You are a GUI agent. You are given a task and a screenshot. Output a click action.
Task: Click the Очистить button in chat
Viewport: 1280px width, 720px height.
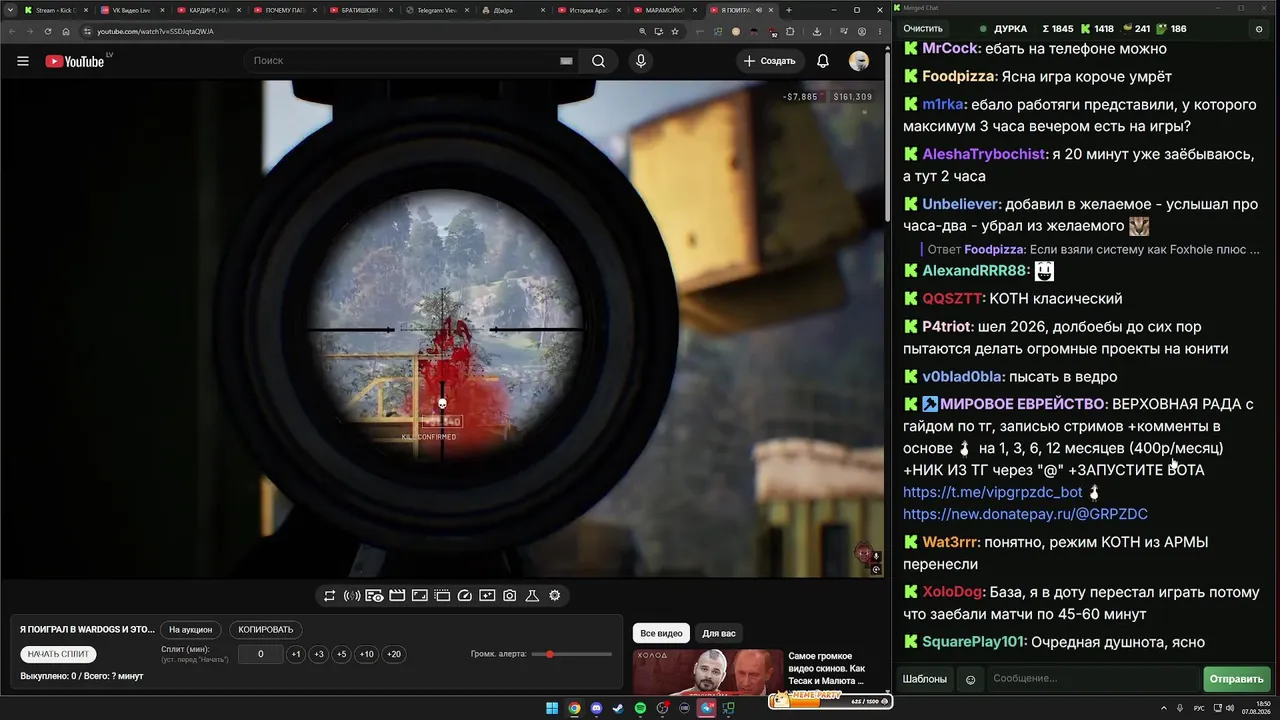[x=923, y=29]
